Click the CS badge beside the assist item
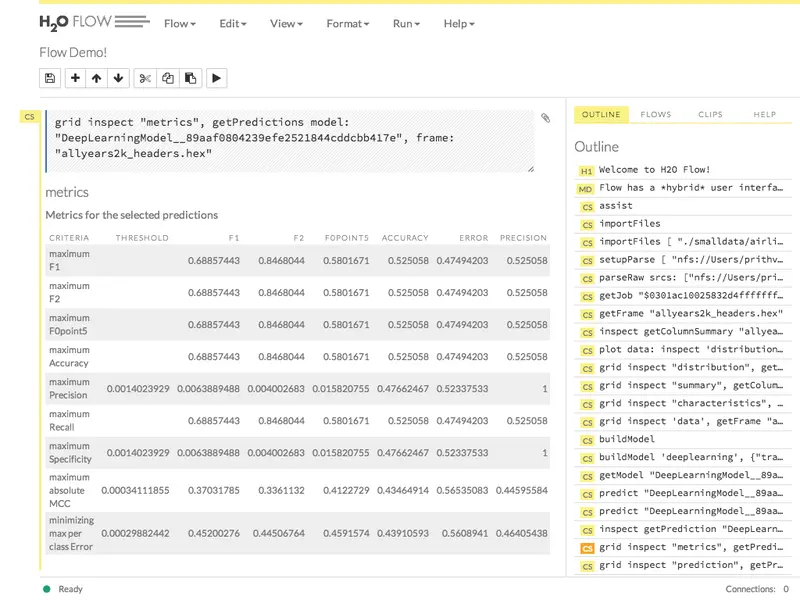 [x=587, y=207]
